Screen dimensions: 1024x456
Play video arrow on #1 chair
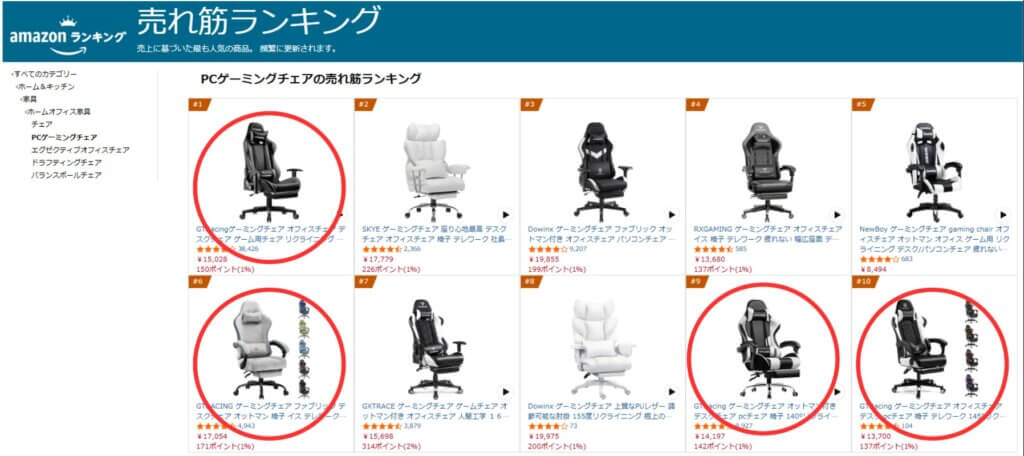pyautogui.click(x=340, y=214)
